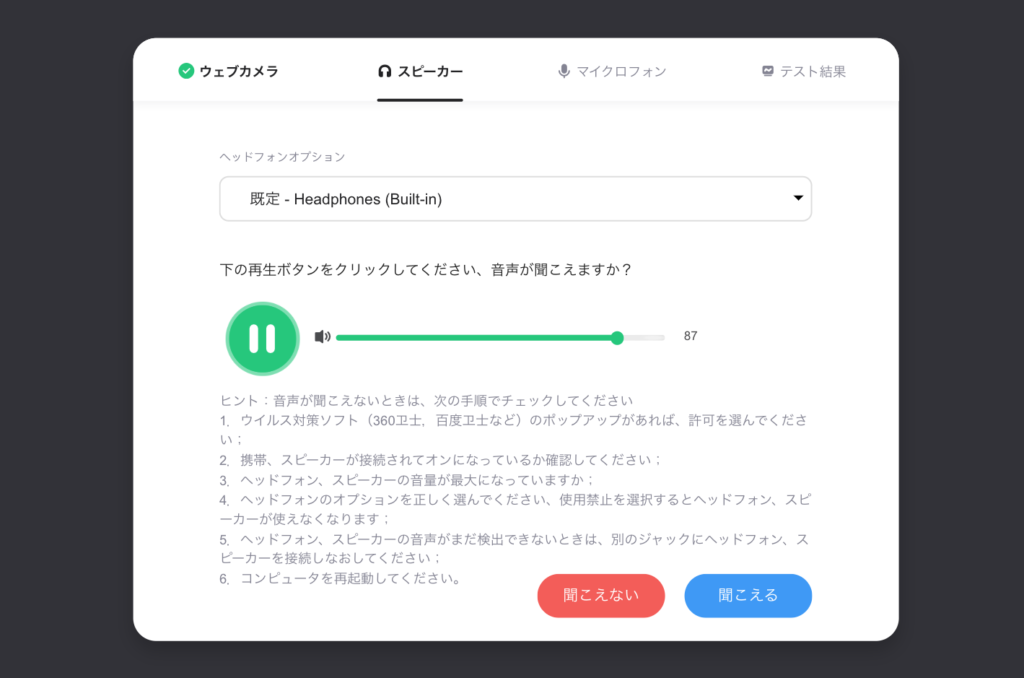Viewport: 1024px width, 678px height.
Task: Select the スピーカー tab label
Action: [x=430, y=71]
